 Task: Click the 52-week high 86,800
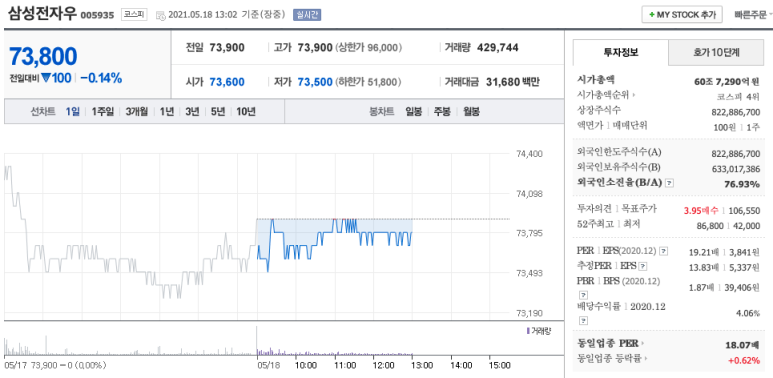(x=709, y=226)
